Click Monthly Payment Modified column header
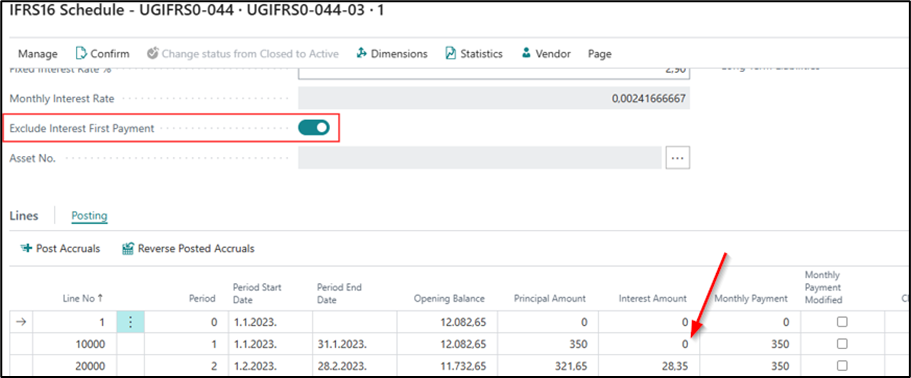The height and width of the screenshot is (378, 911). (824, 287)
